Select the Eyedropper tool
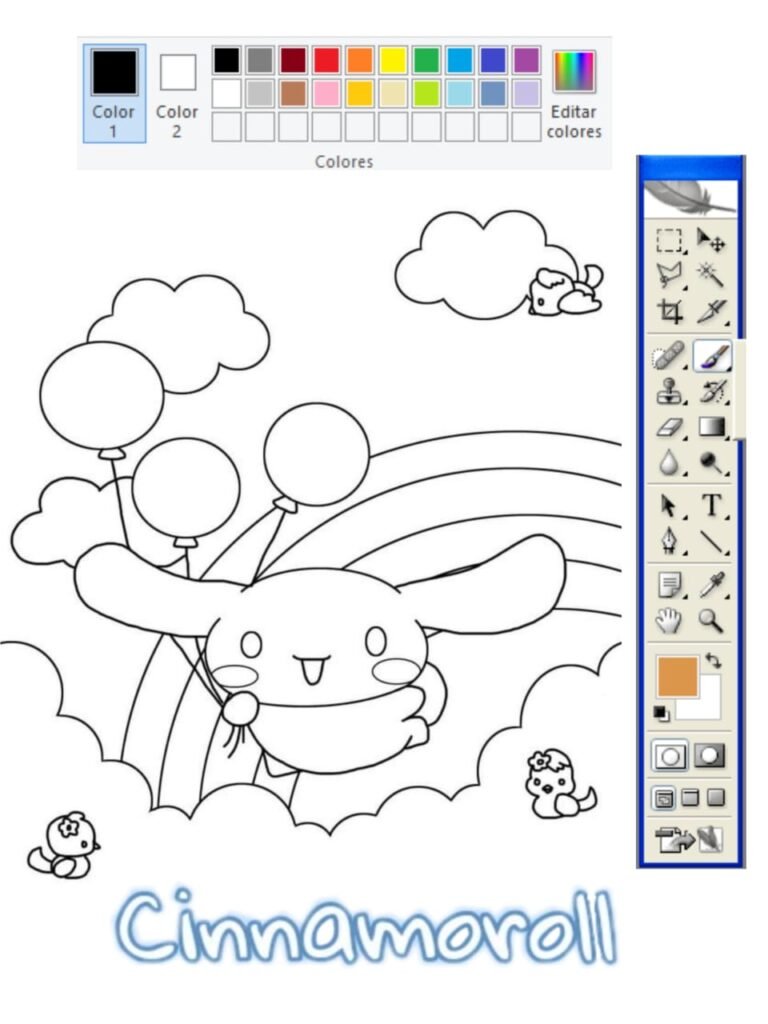 click(x=711, y=584)
